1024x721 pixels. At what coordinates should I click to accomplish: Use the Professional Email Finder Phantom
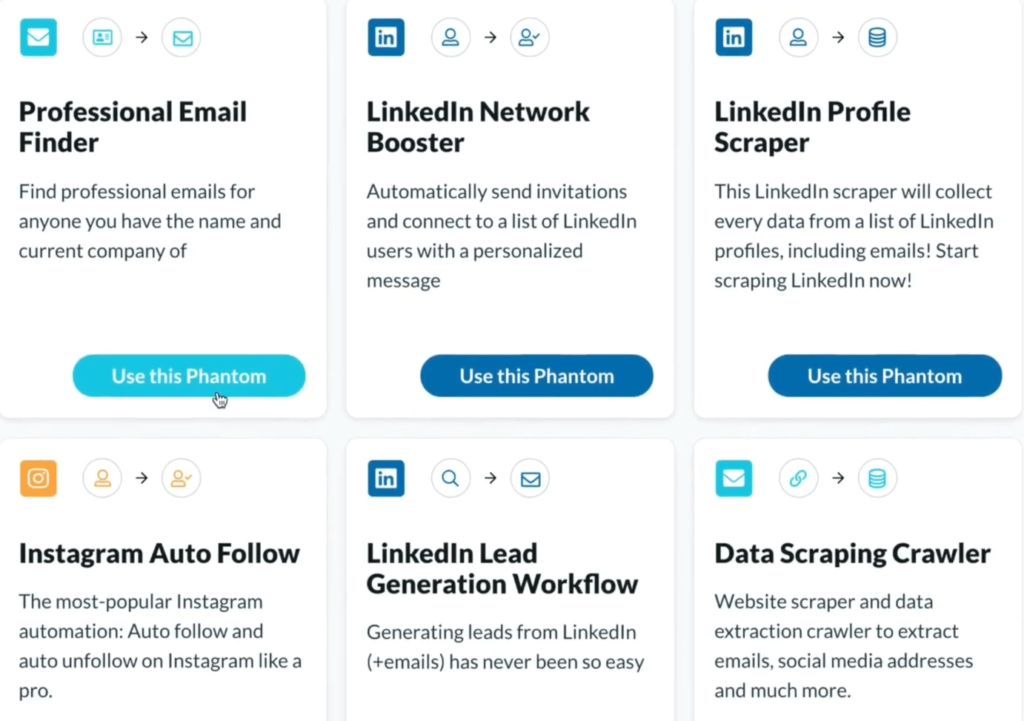[189, 376]
